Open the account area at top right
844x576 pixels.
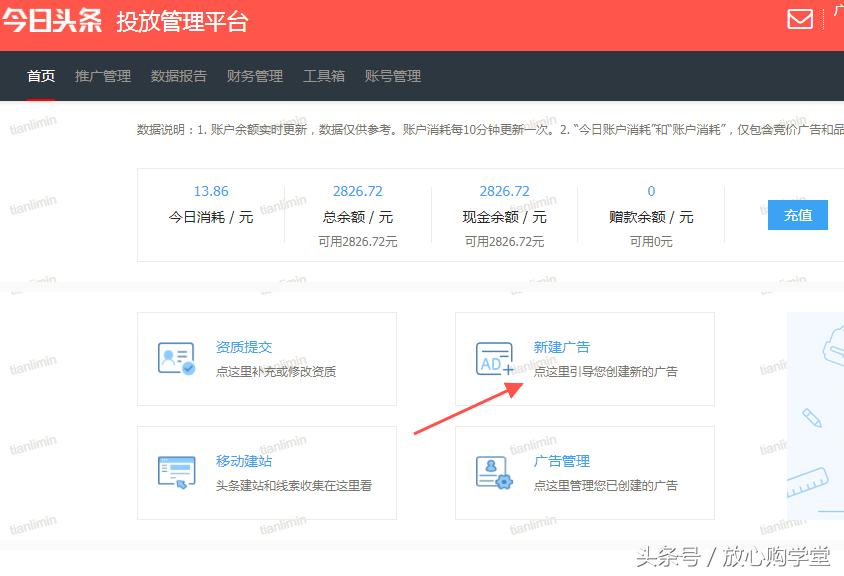click(x=836, y=19)
